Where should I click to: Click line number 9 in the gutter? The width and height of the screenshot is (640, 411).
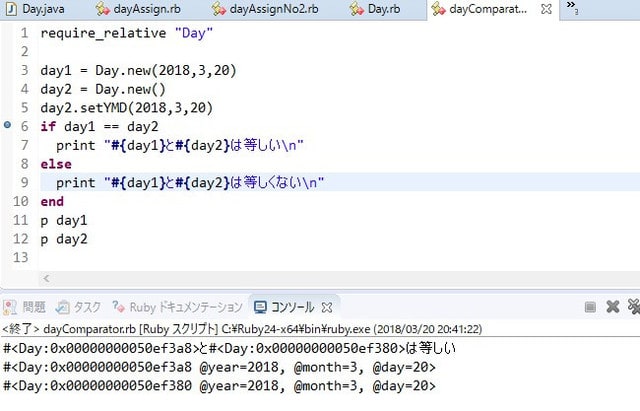point(24,182)
